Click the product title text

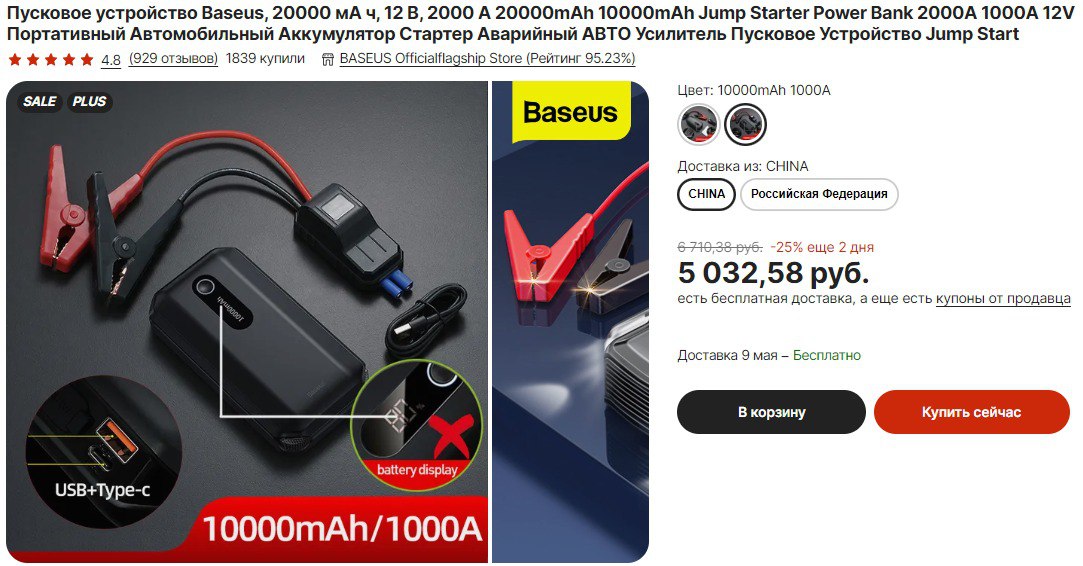541,23
